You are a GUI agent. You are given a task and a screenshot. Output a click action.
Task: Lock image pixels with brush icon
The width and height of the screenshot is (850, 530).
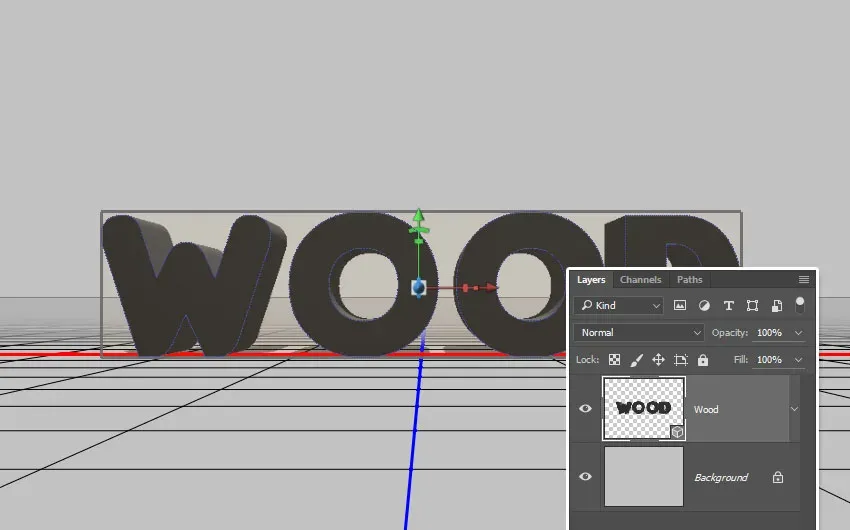tap(636, 360)
